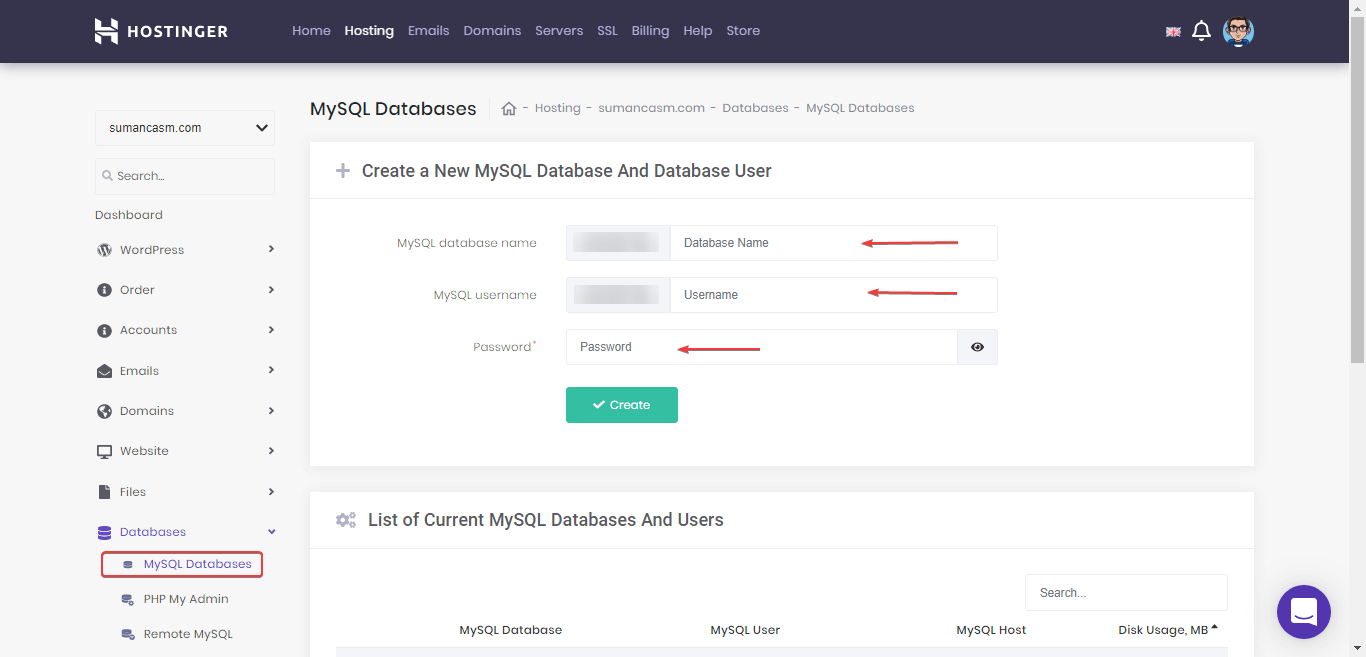Screen dimensions: 1366x657
Task: Click the Database Name input field
Action: (x=834, y=243)
